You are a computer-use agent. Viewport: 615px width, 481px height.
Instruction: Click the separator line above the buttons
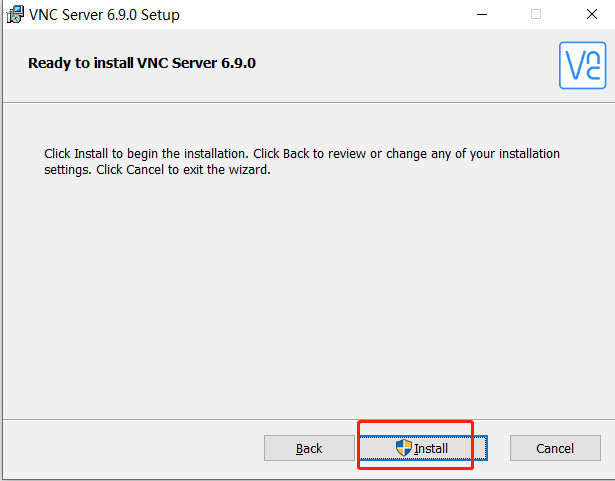click(x=300, y=419)
